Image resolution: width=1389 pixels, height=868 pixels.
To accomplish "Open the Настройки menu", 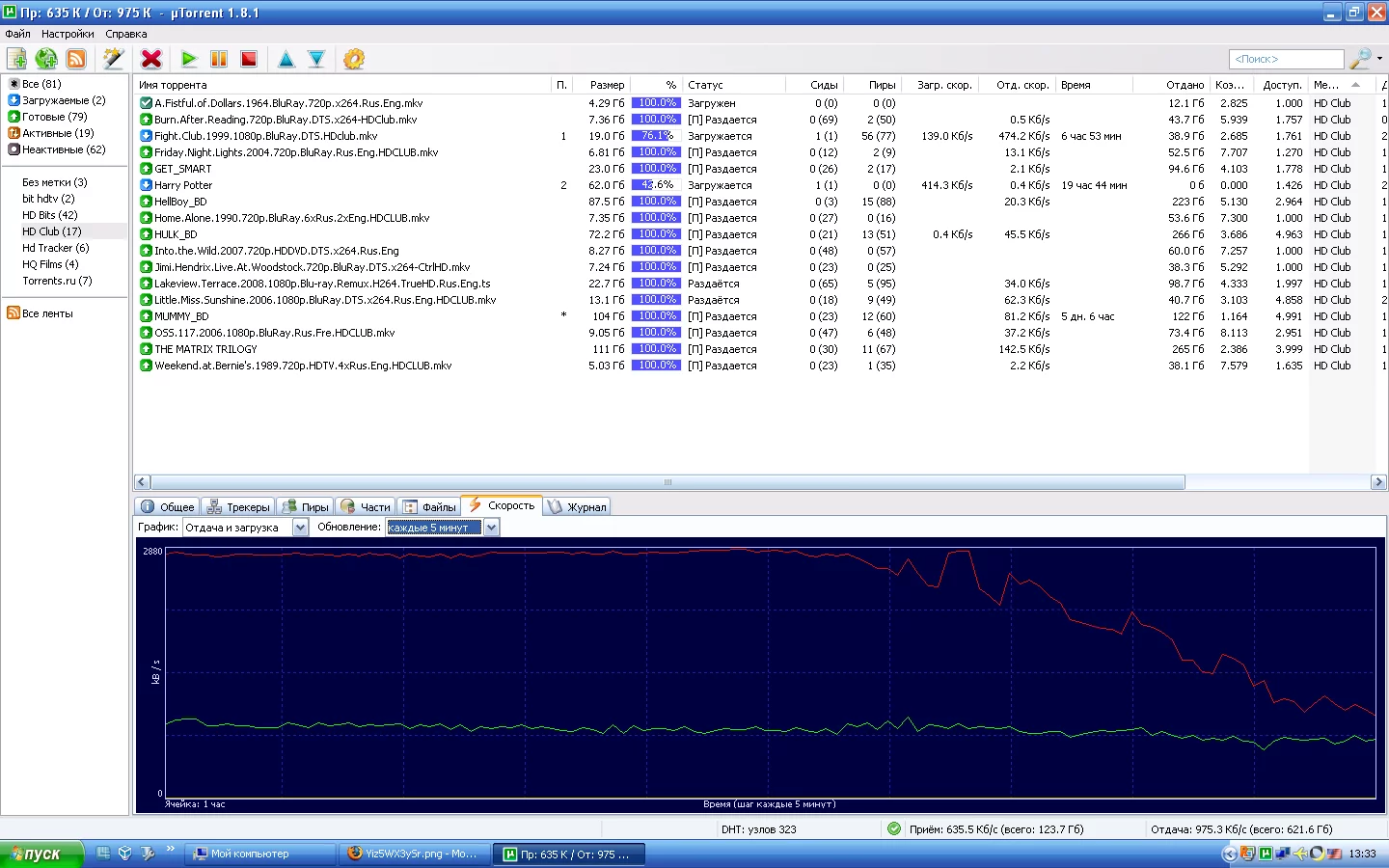I will click(x=68, y=34).
